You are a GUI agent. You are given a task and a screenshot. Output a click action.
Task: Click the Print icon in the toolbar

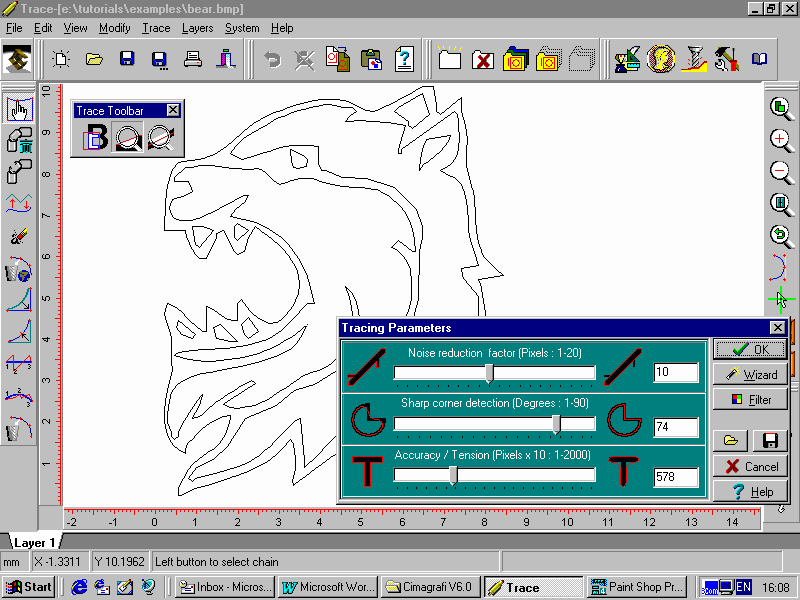(192, 59)
